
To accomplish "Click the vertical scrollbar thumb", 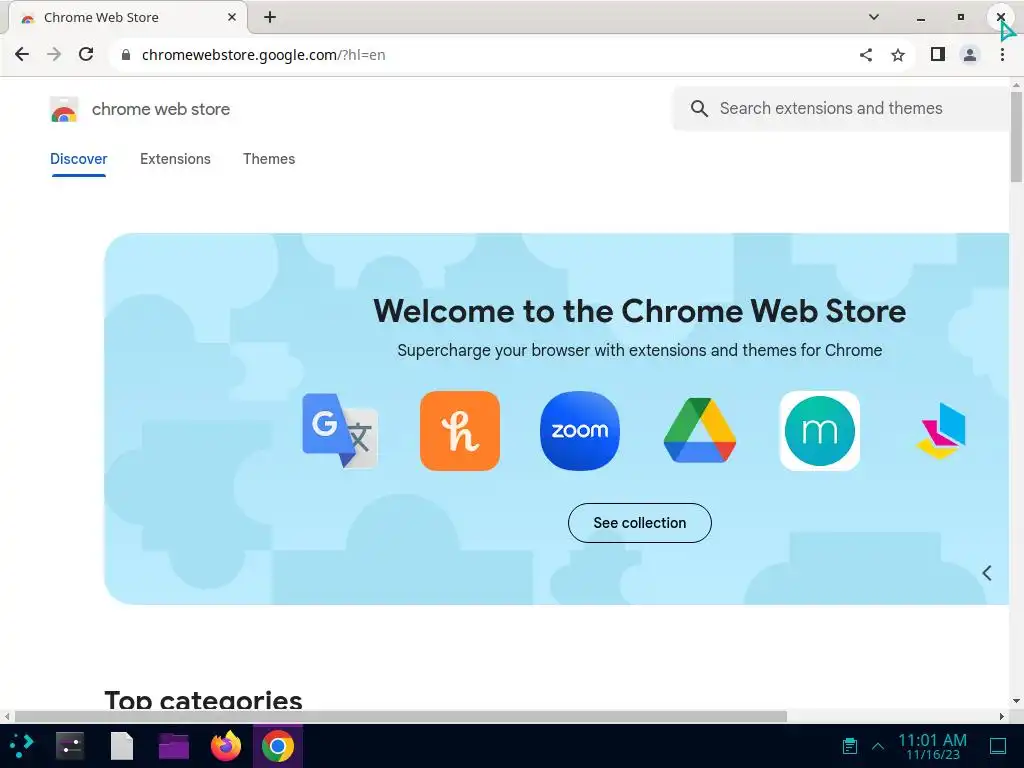I will 1016,136.
